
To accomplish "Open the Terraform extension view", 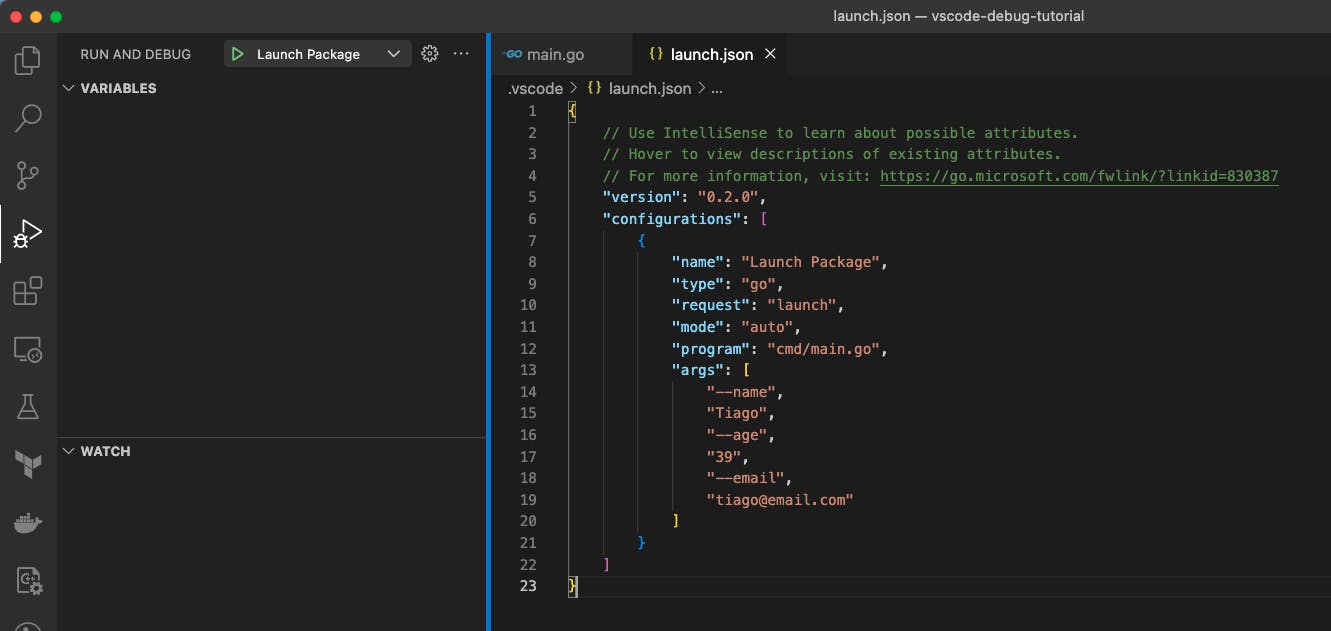I will tap(27, 463).
